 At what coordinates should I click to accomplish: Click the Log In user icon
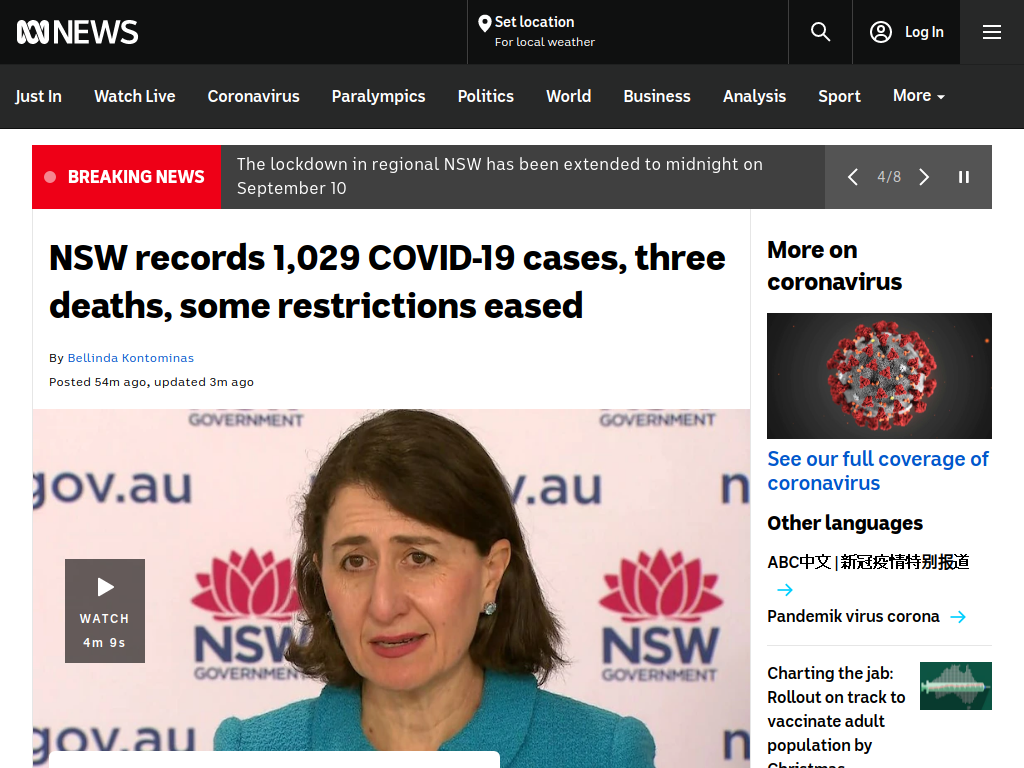(880, 32)
